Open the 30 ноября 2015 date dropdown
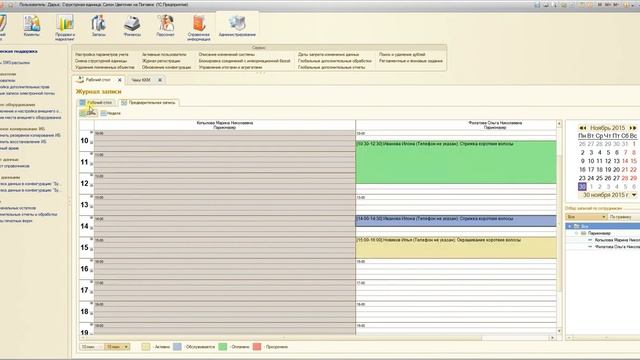 [634, 195]
